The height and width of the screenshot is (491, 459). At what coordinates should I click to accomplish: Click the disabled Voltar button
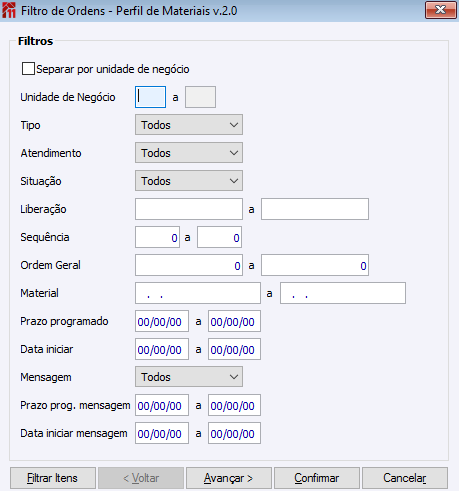click(x=141, y=478)
